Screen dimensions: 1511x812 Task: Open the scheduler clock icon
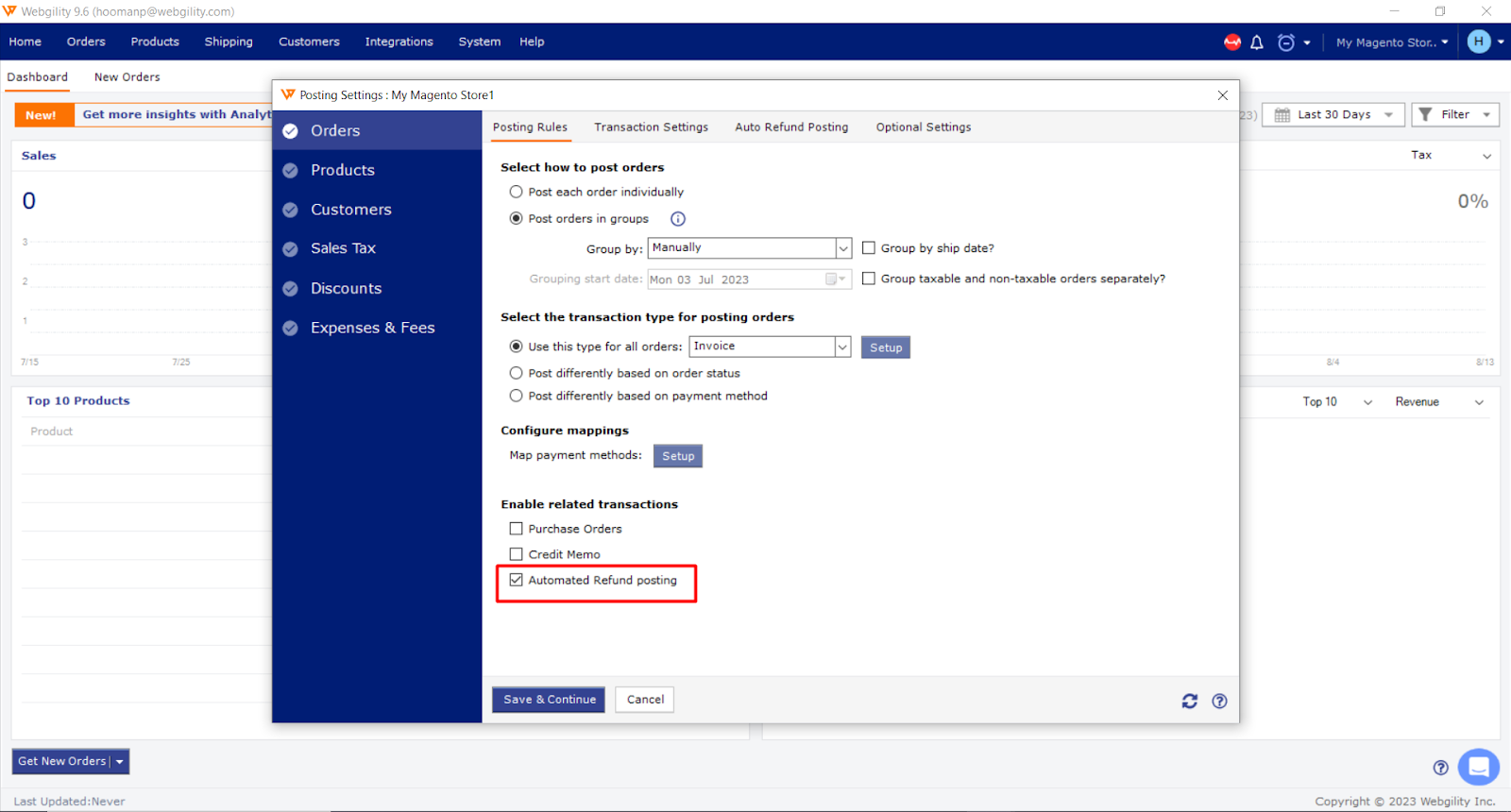click(1286, 42)
